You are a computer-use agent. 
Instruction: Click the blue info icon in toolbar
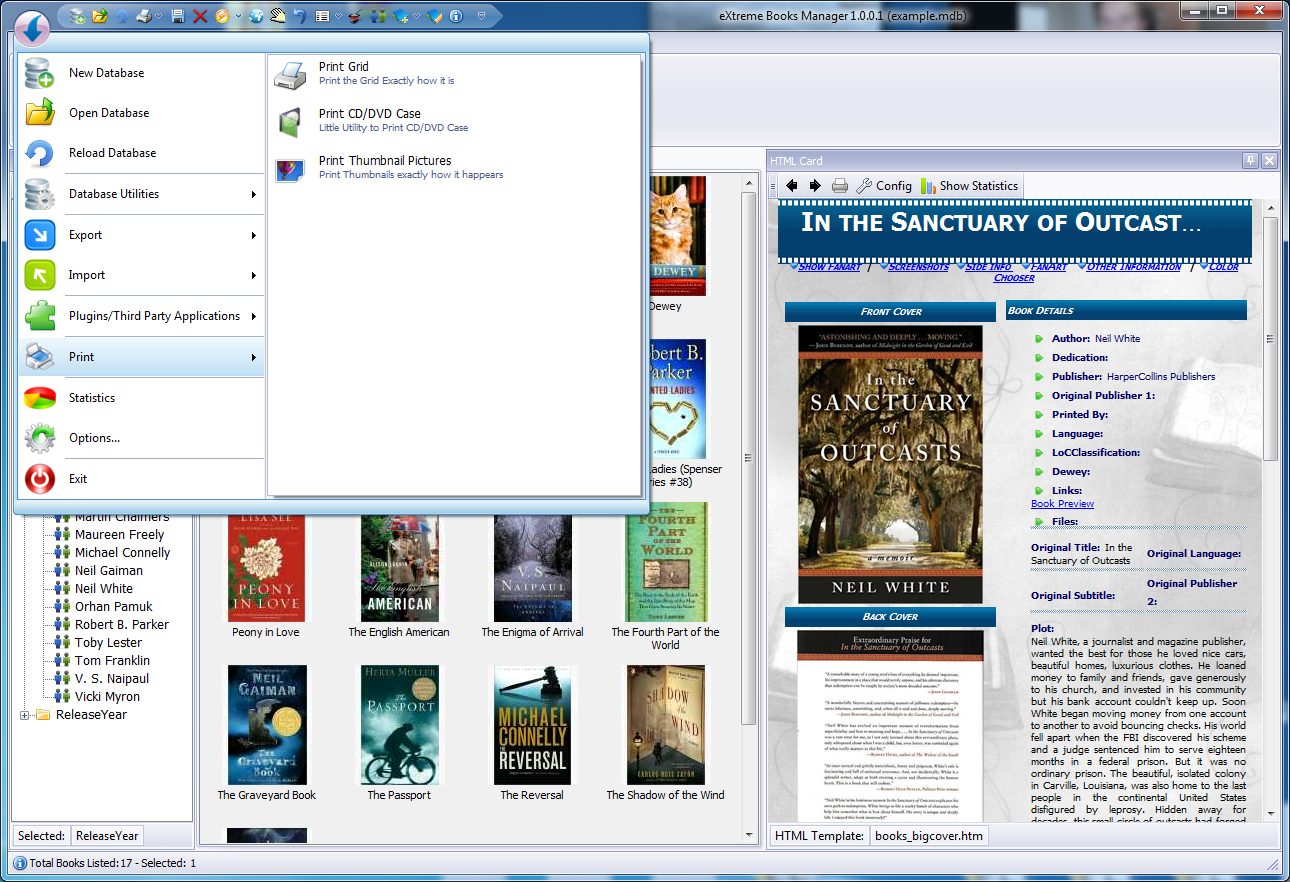456,16
